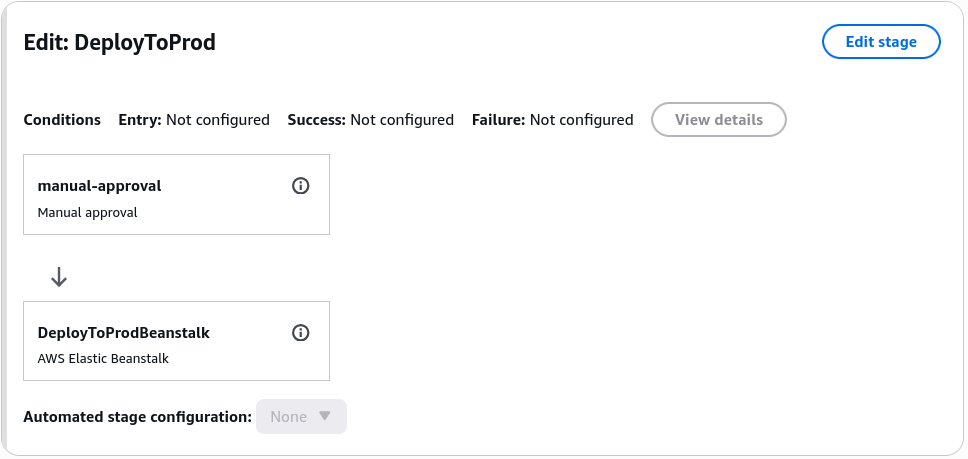Viewport: 968px width, 459px height.
Task: Expand the Automated stage configuration dropdown
Action: coord(301,416)
